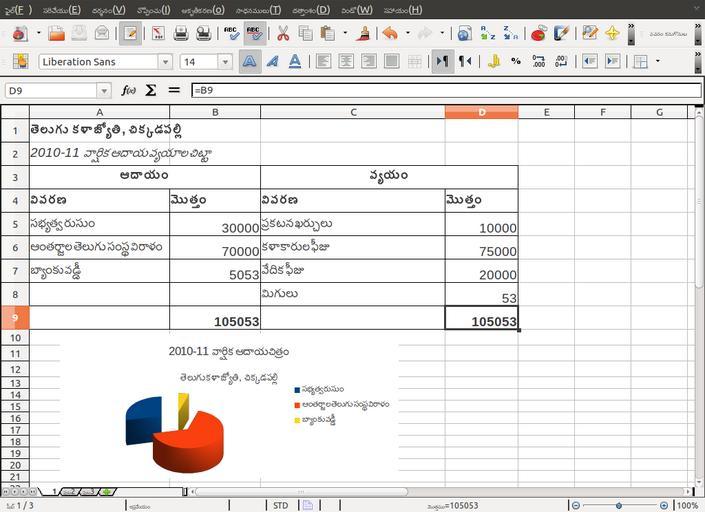Click the Insert Chart icon
The height and width of the screenshot is (512, 705).
tap(538, 34)
